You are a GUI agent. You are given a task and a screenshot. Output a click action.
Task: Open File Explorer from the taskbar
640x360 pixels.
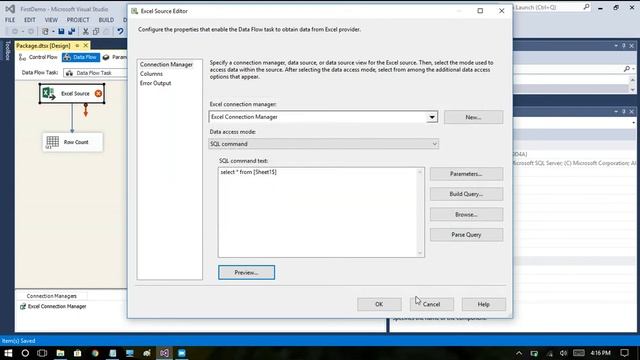click(60, 353)
